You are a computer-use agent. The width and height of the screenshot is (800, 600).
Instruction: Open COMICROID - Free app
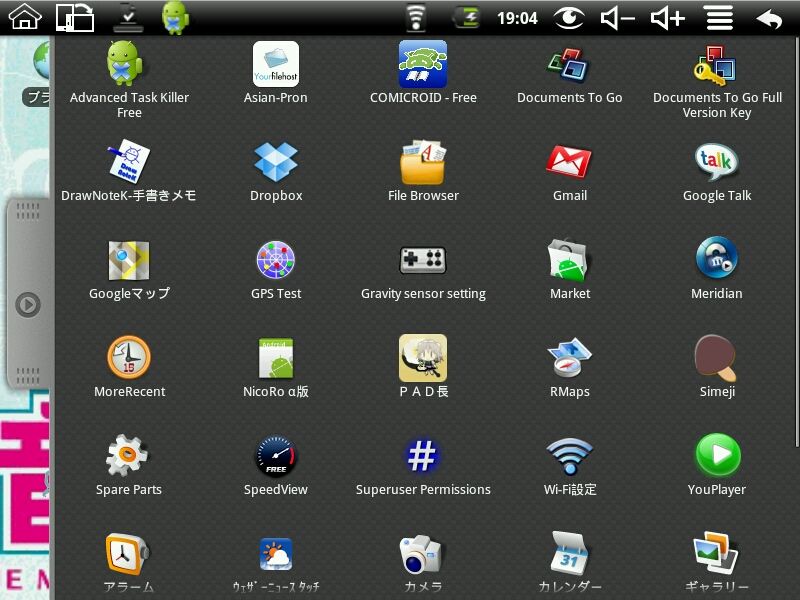(423, 72)
